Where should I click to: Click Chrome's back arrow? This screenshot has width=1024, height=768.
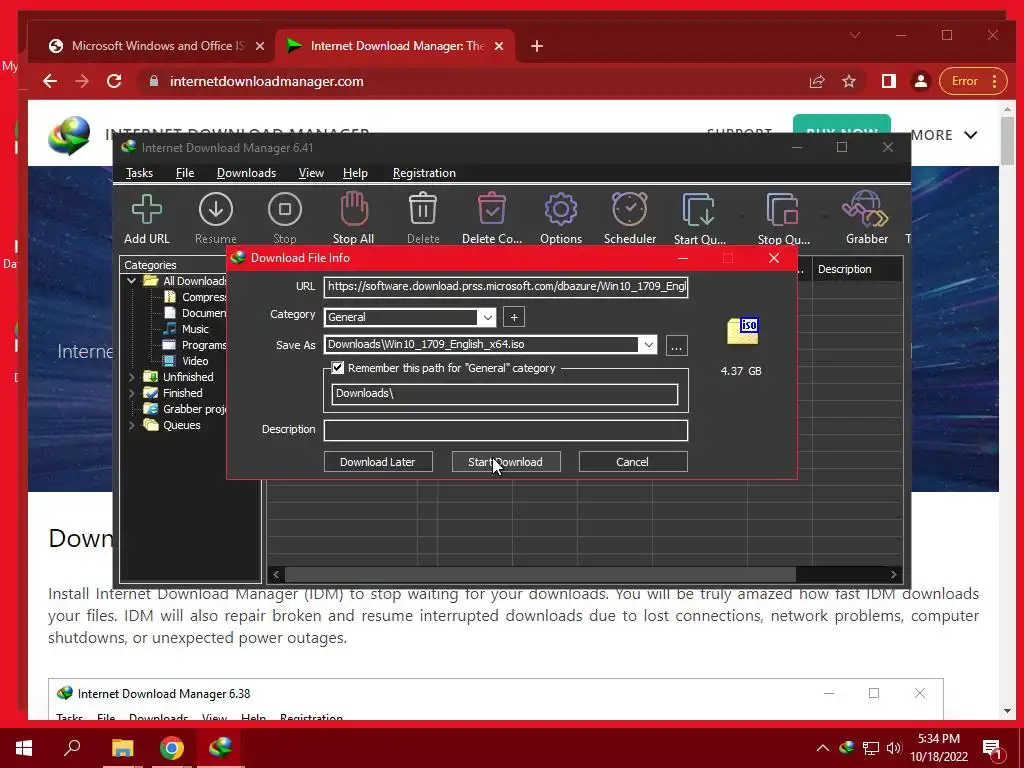(50, 81)
